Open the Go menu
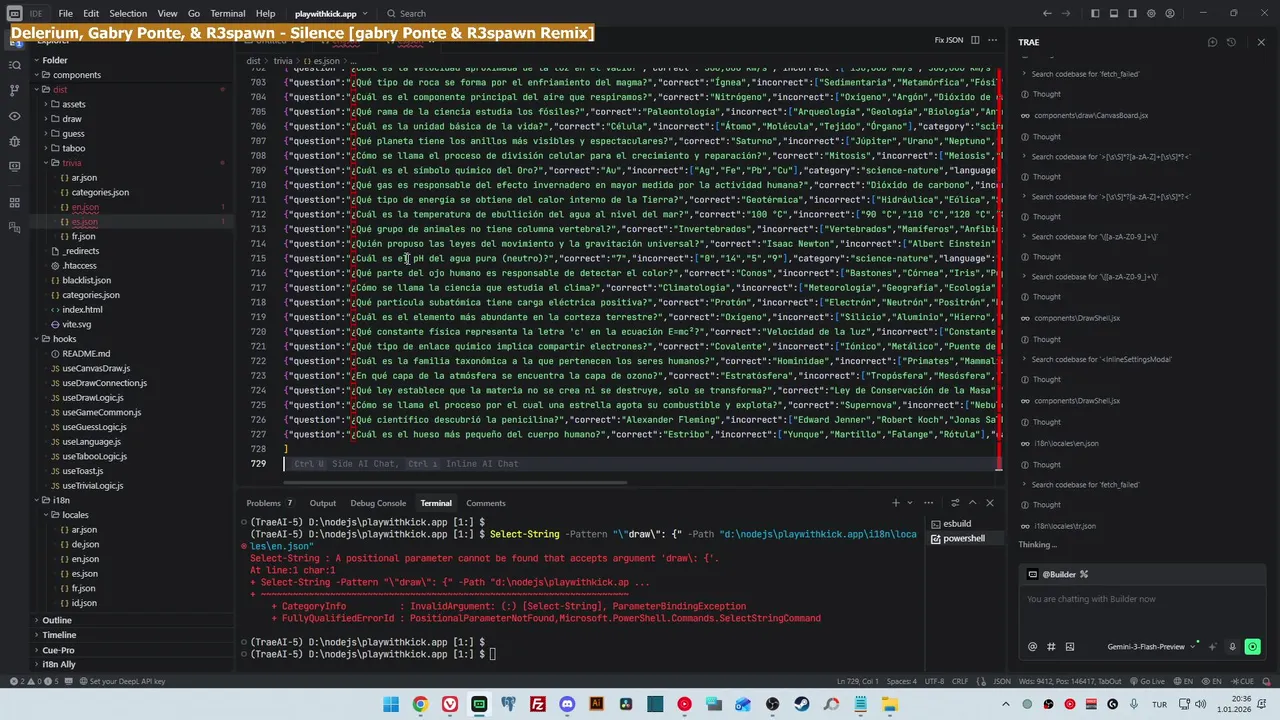1280x720 pixels. (194, 13)
